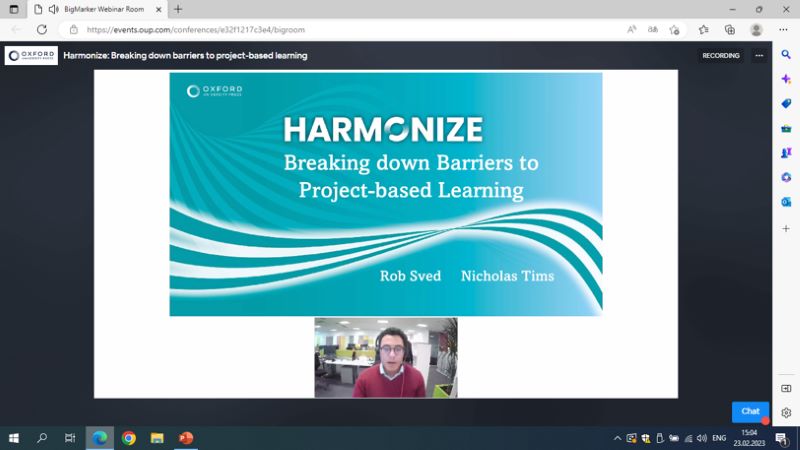800x450 pixels.
Task: Click the safely remove USB tray icon
Action: coord(660,438)
